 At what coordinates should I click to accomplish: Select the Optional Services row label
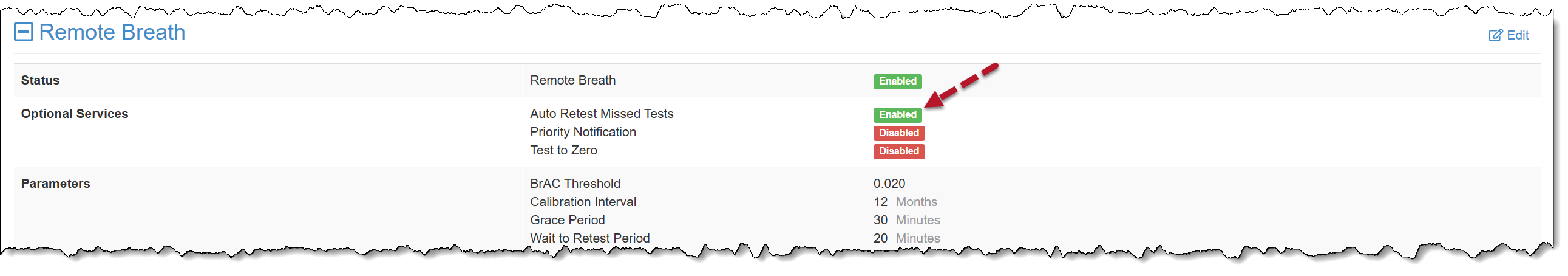74,114
